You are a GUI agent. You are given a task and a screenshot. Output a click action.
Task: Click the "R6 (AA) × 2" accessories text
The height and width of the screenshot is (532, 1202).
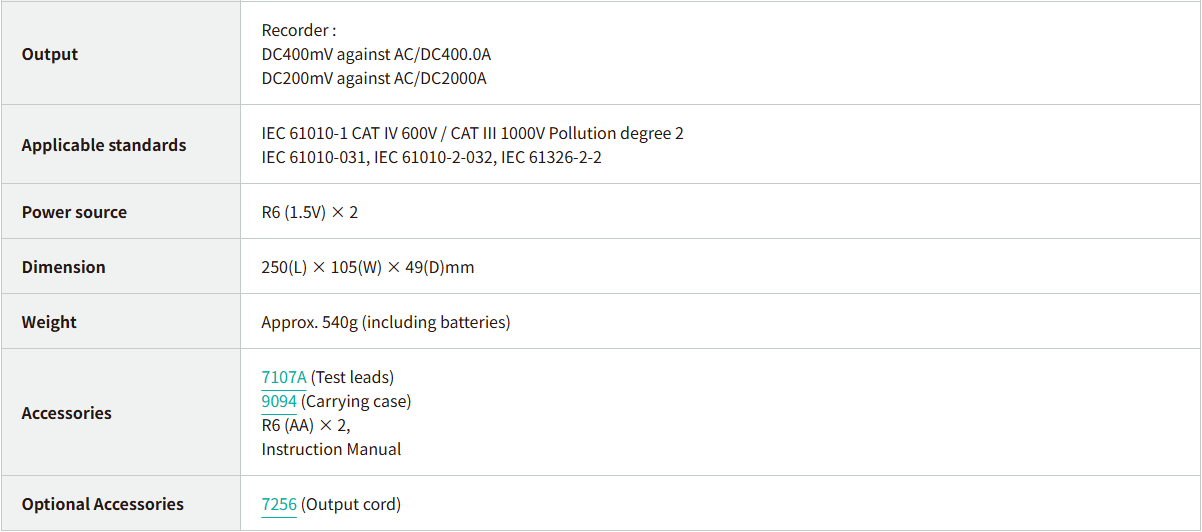click(305, 425)
